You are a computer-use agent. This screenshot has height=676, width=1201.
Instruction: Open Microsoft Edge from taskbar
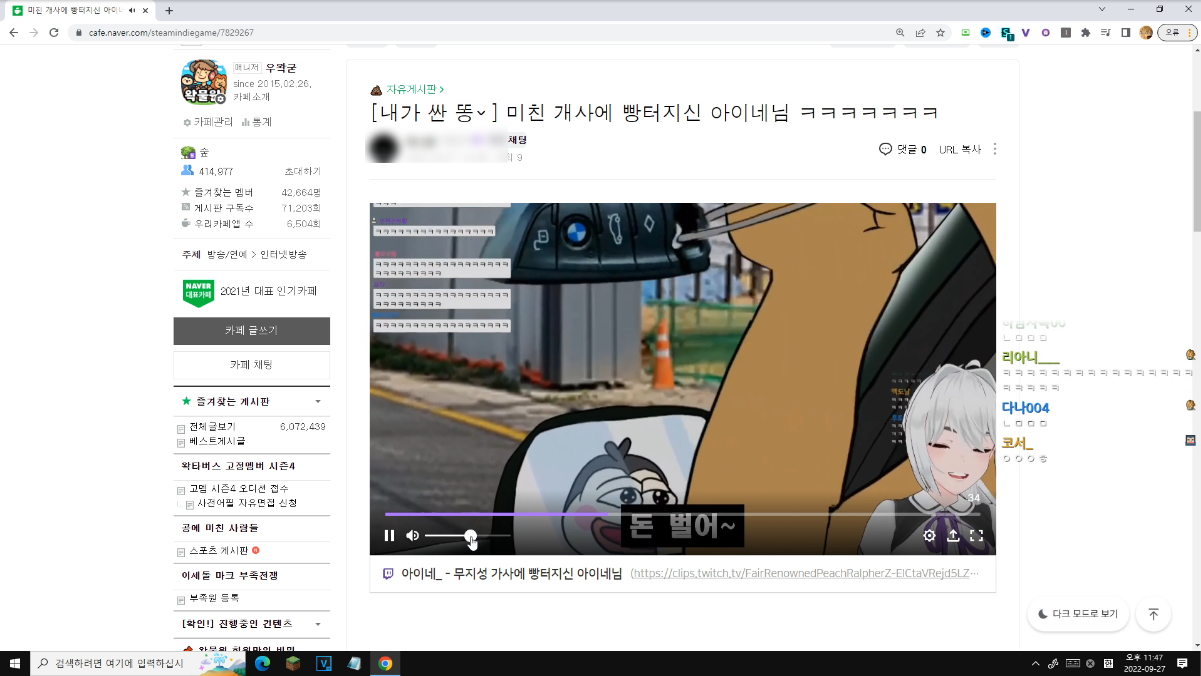[x=263, y=663]
